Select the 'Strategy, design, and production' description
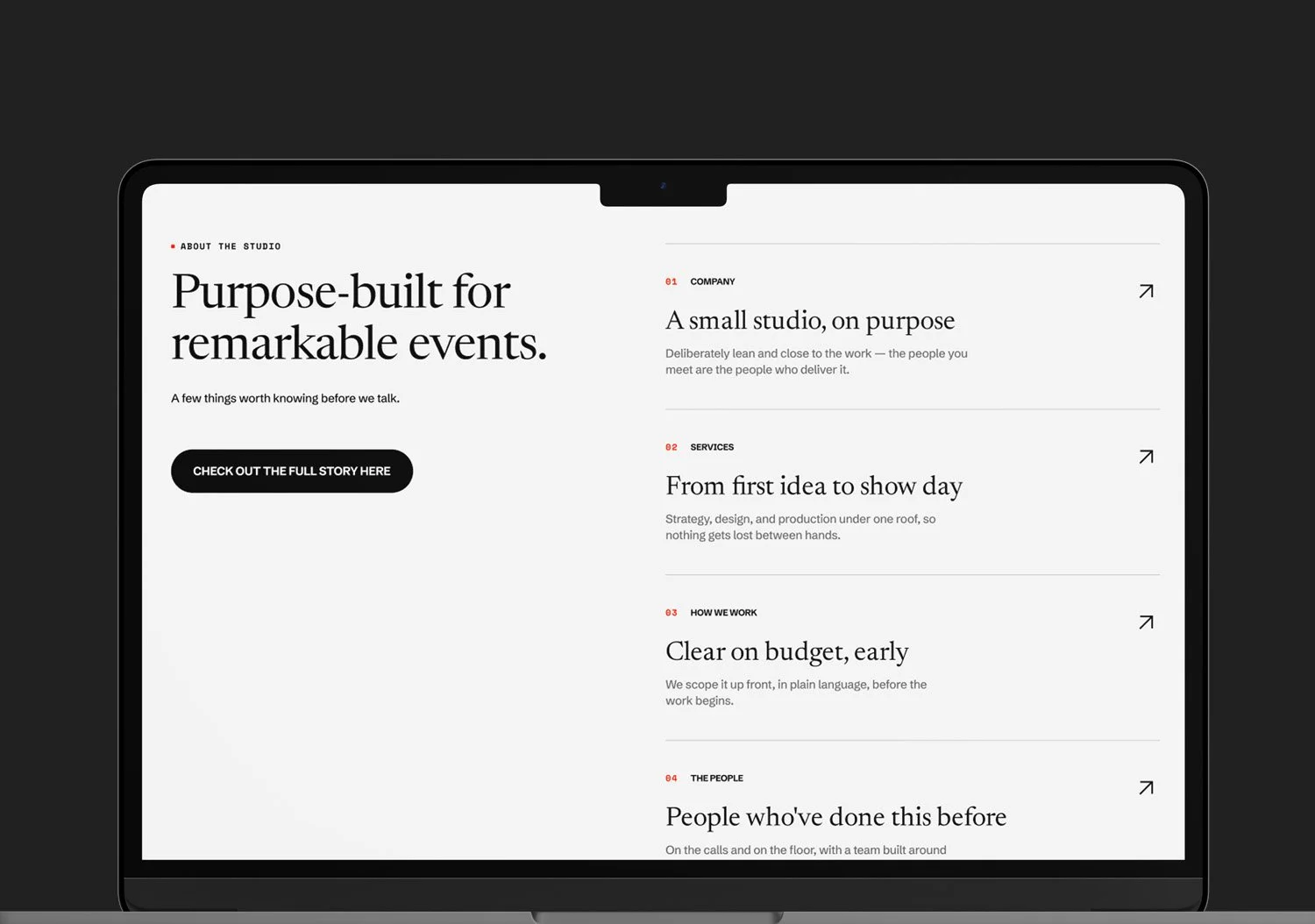 (800, 527)
